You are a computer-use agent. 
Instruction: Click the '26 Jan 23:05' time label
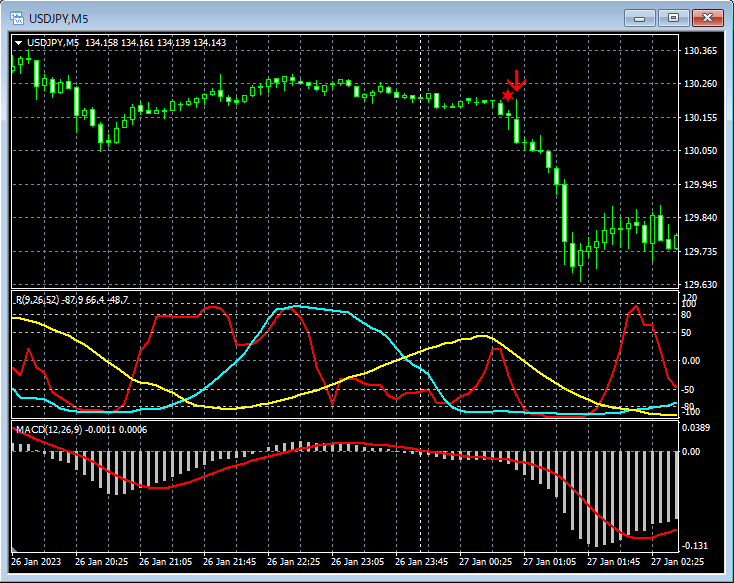(357, 561)
